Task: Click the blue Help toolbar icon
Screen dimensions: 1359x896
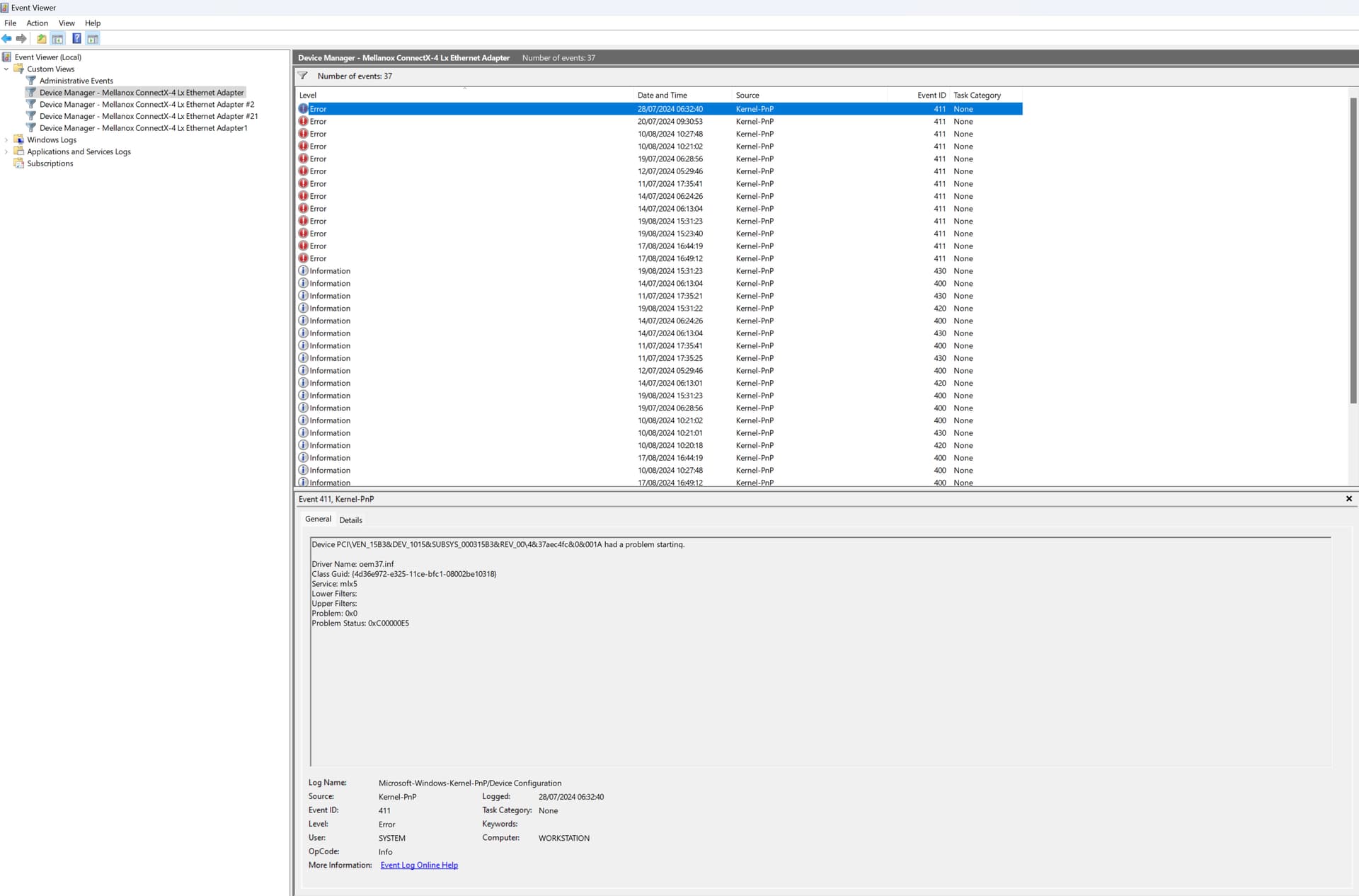Action: tap(76, 39)
